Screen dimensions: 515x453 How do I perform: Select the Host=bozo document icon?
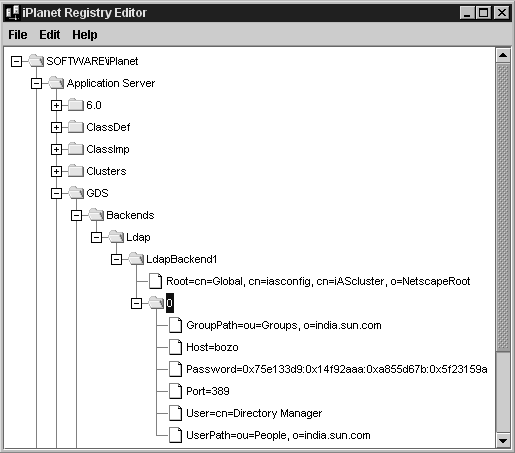pyautogui.click(x=175, y=347)
